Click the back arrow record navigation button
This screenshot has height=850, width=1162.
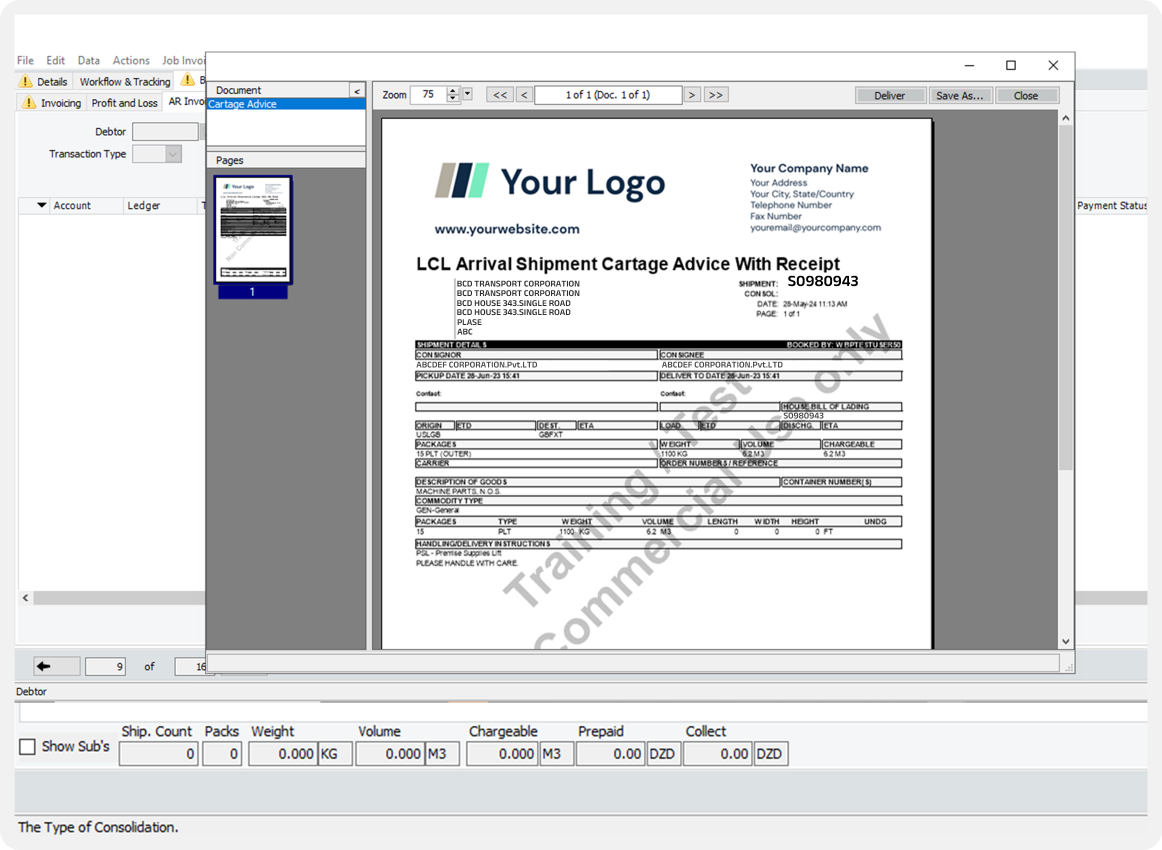(56, 666)
